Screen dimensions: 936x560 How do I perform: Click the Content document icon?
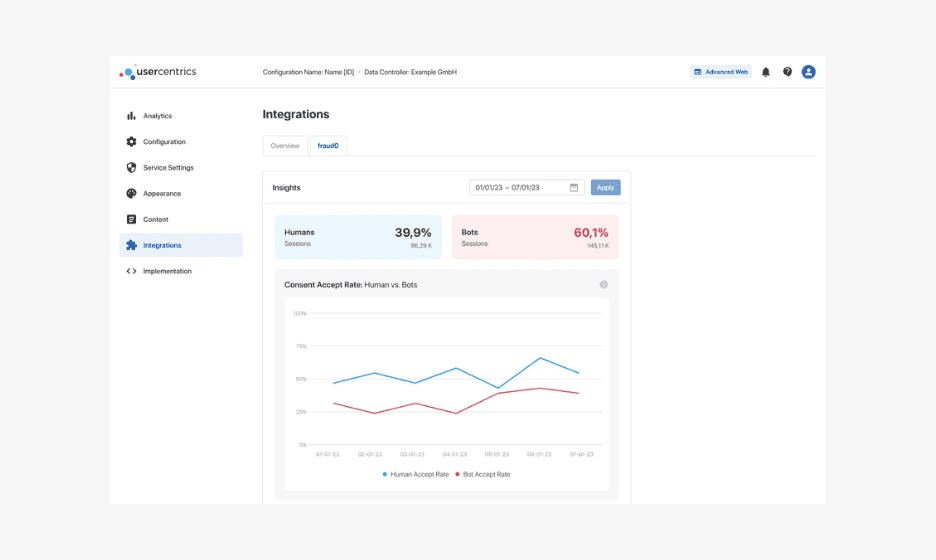[131, 219]
